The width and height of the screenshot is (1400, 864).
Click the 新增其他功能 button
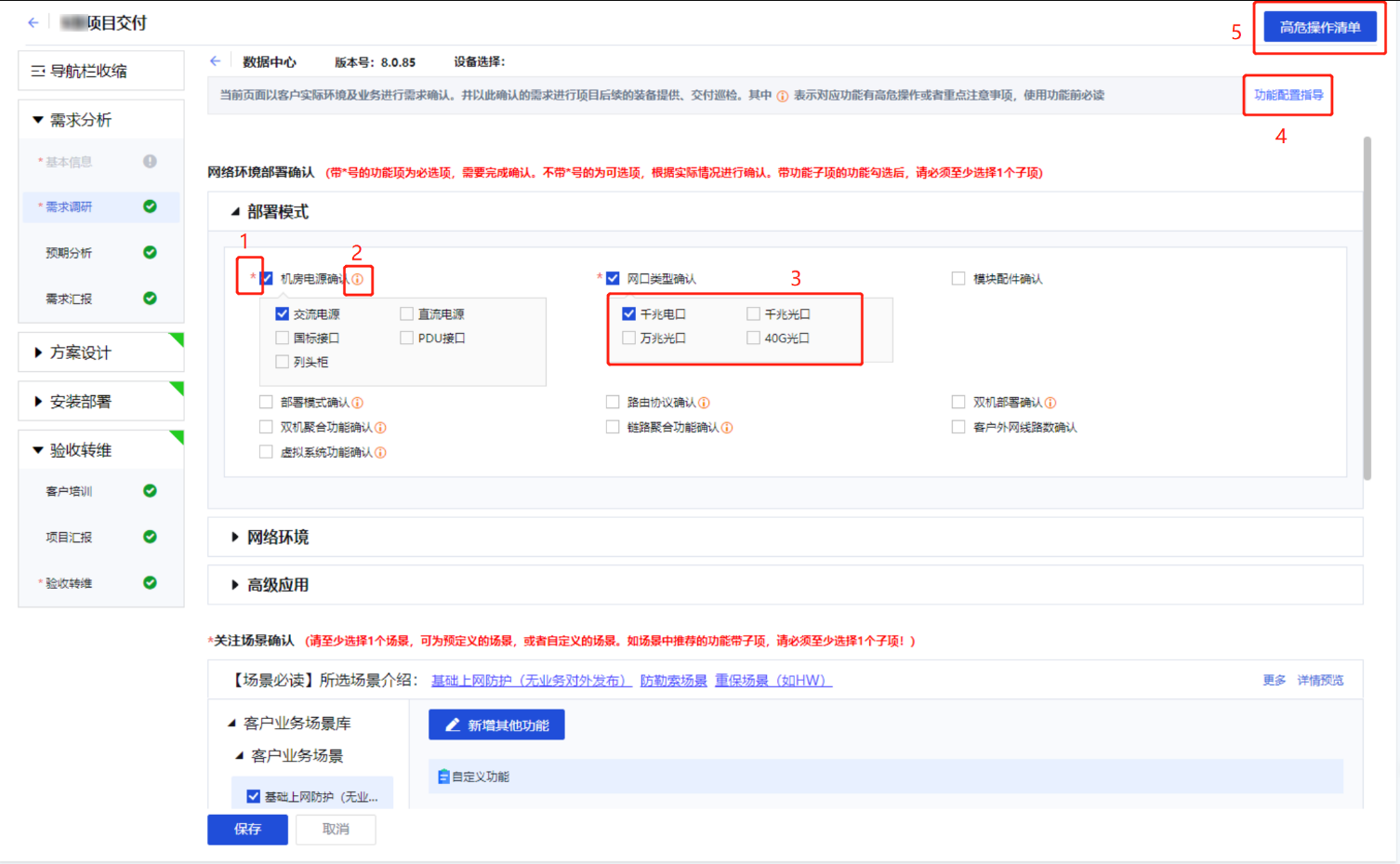[x=496, y=725]
